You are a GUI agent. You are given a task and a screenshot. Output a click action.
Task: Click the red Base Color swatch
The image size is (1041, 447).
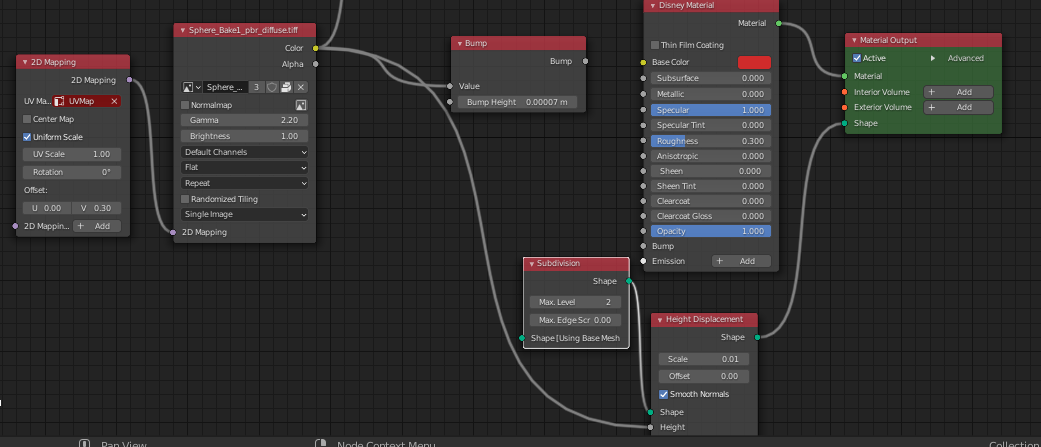click(754, 62)
